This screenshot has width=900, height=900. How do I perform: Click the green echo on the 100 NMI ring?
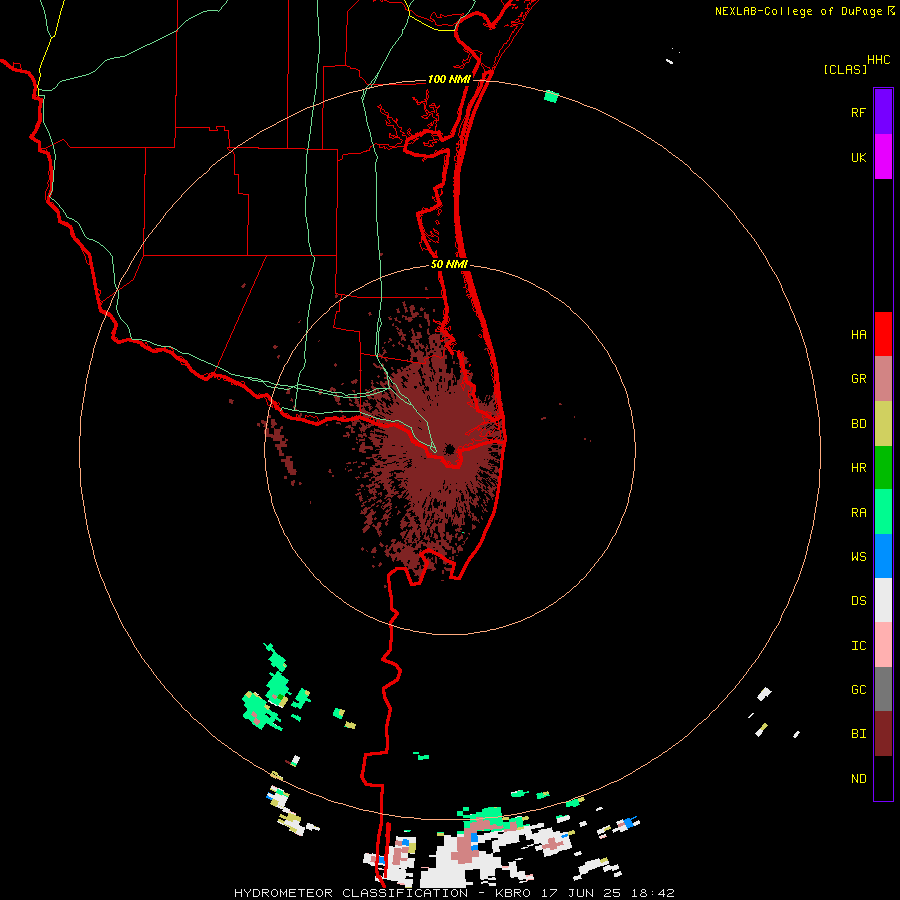tap(551, 96)
